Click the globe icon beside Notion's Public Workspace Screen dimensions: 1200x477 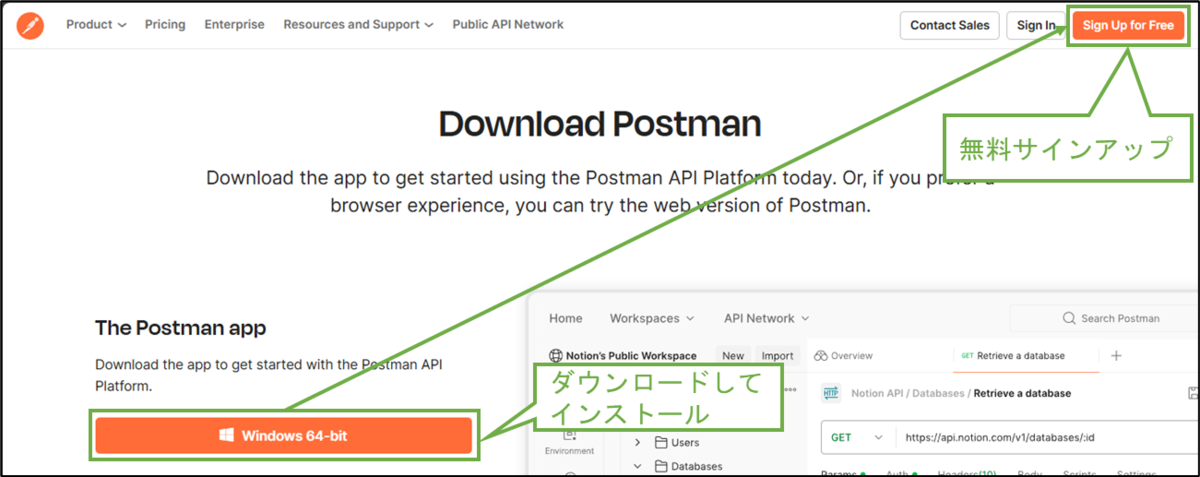coord(557,356)
